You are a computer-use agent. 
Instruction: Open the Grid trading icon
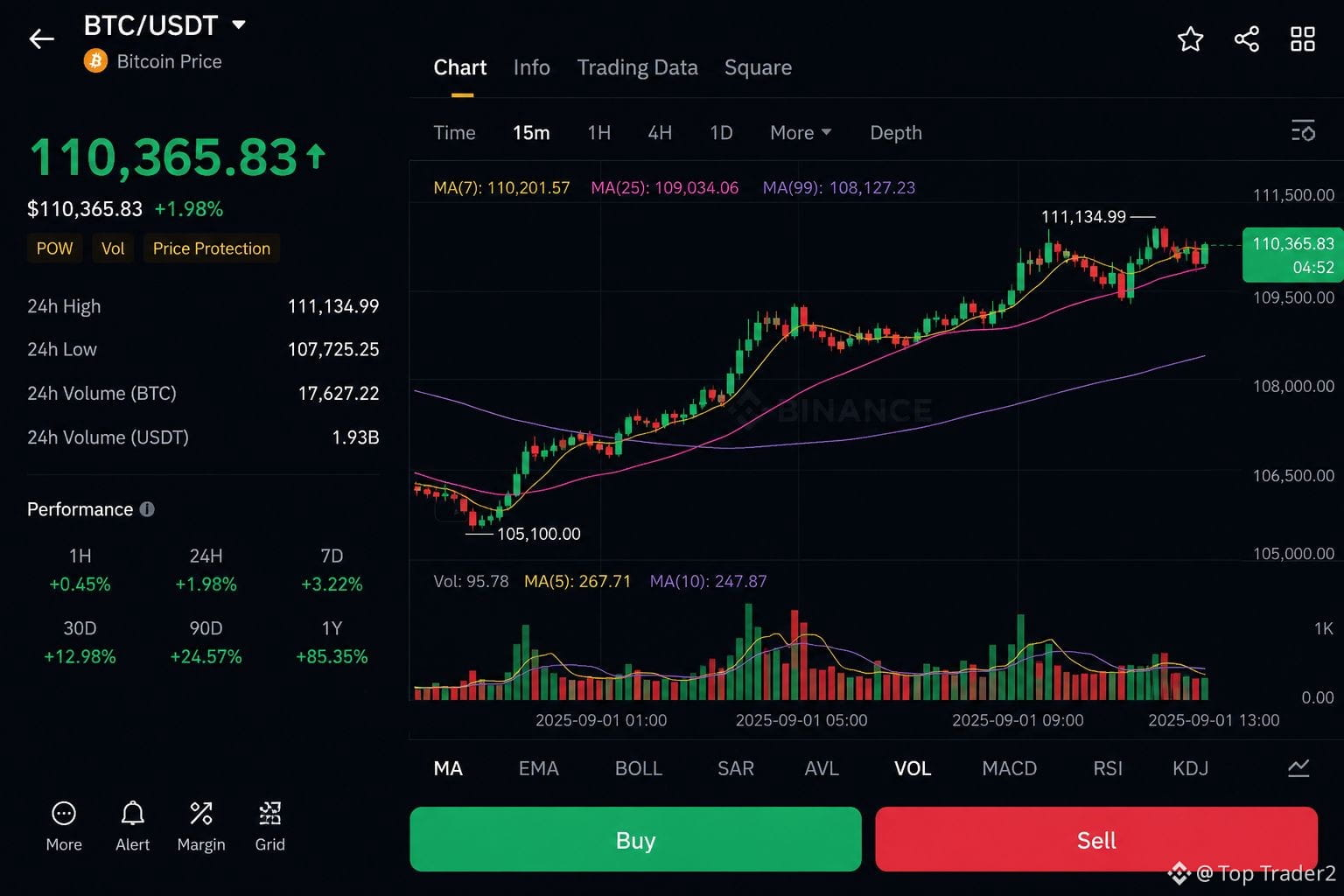[x=269, y=814]
